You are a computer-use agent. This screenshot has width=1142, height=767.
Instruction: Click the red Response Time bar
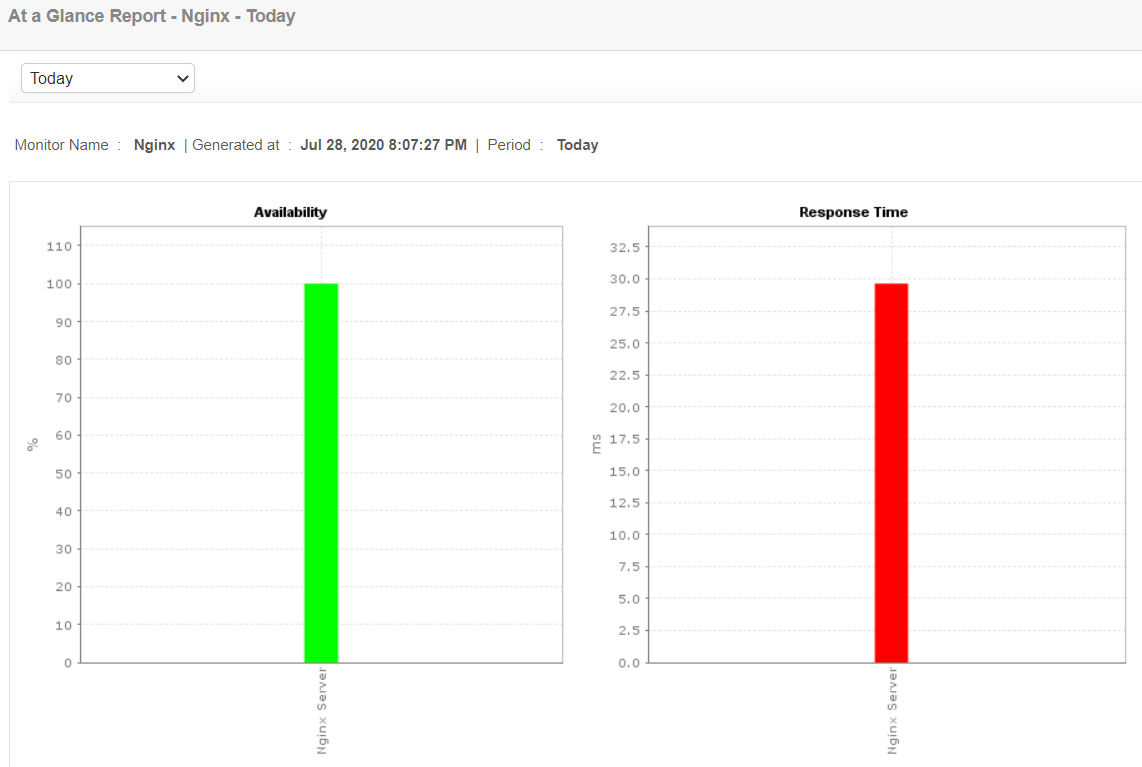(x=891, y=473)
